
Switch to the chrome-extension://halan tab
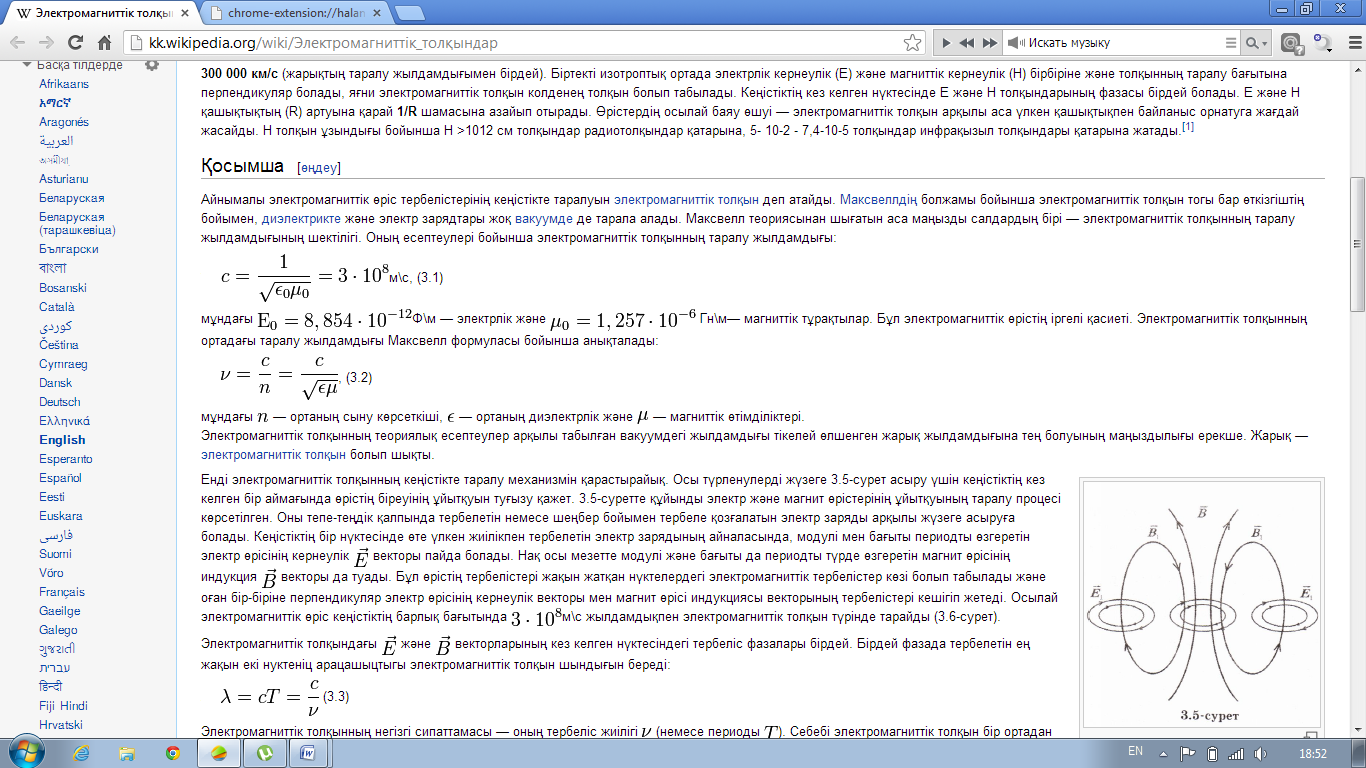coord(295,14)
